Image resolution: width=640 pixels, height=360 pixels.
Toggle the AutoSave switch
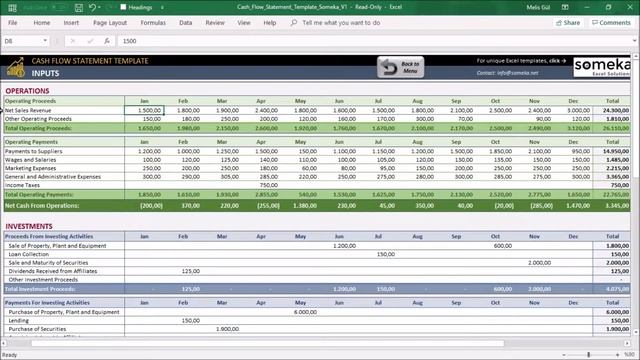tap(60, 7)
